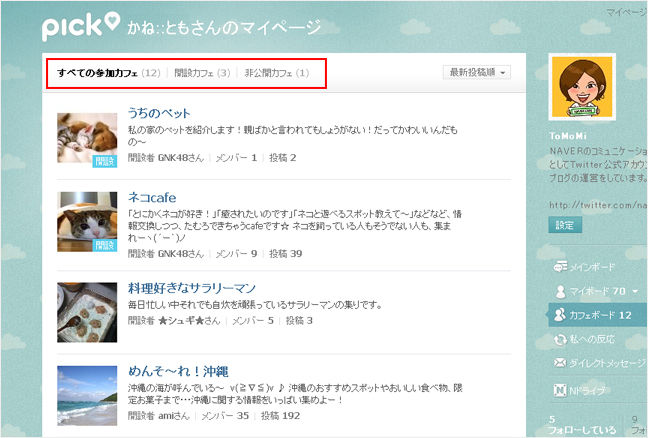
Task: Open the 最新投稿順 sort dropdown
Action: pyautogui.click(x=477, y=72)
